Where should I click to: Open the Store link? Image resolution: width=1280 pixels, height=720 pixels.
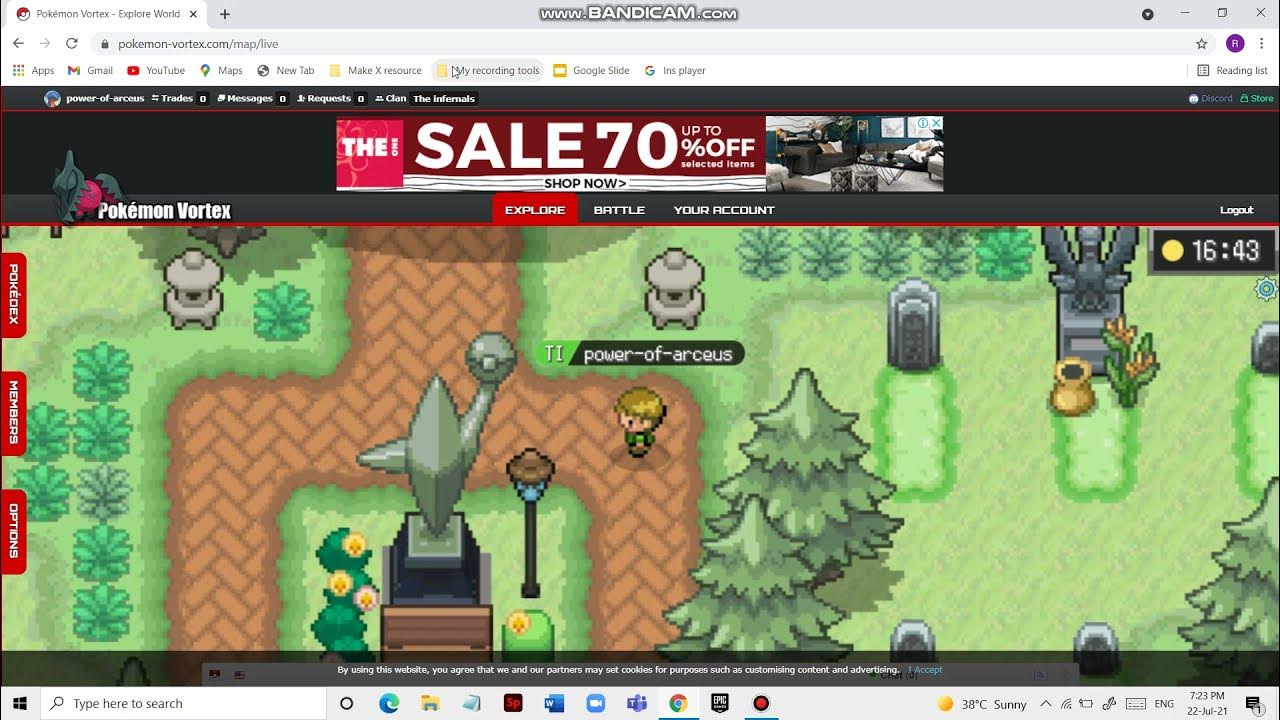[1256, 98]
